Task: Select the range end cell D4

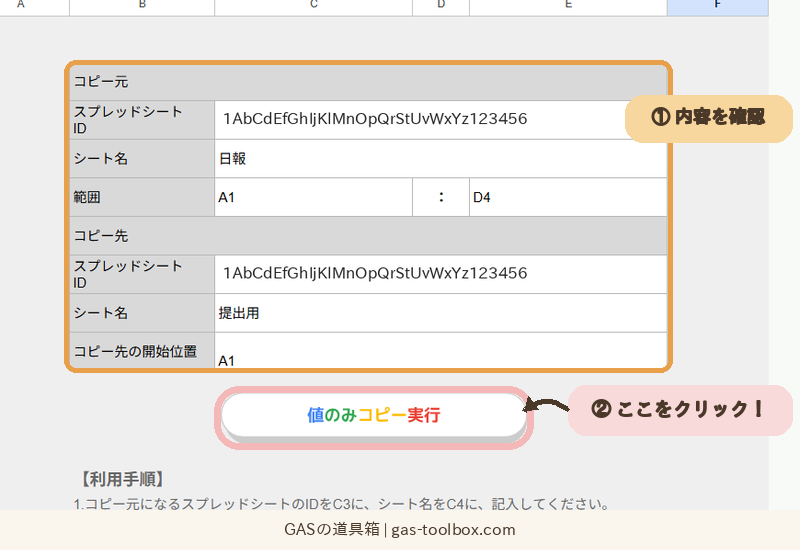Action: [568, 197]
